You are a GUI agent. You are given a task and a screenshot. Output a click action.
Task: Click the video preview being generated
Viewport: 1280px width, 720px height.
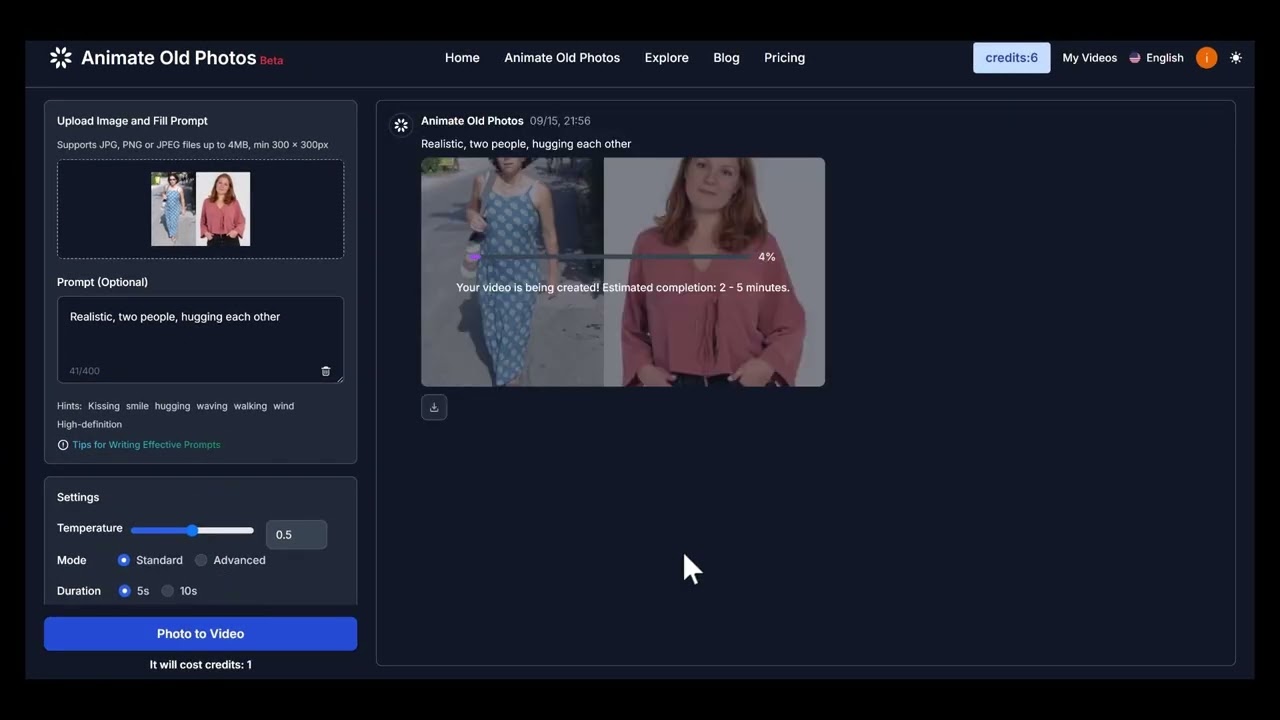[x=623, y=272]
